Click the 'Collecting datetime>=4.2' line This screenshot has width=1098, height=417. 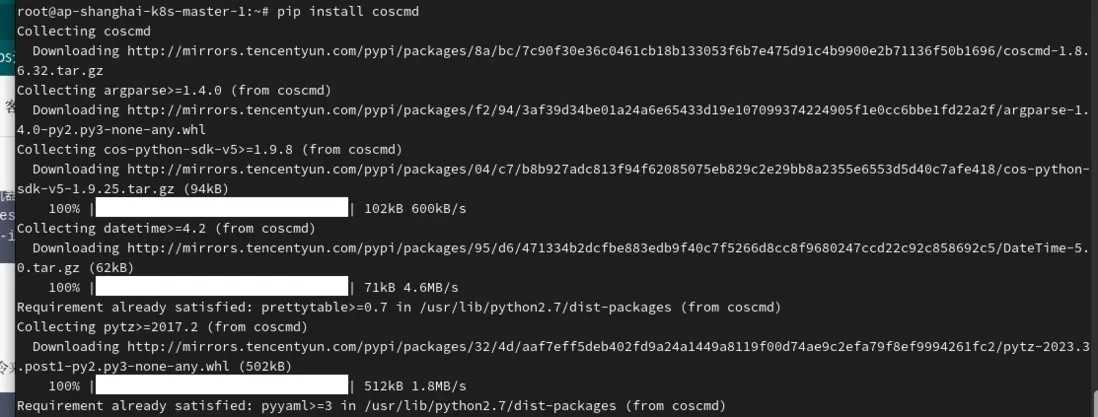tap(166, 228)
